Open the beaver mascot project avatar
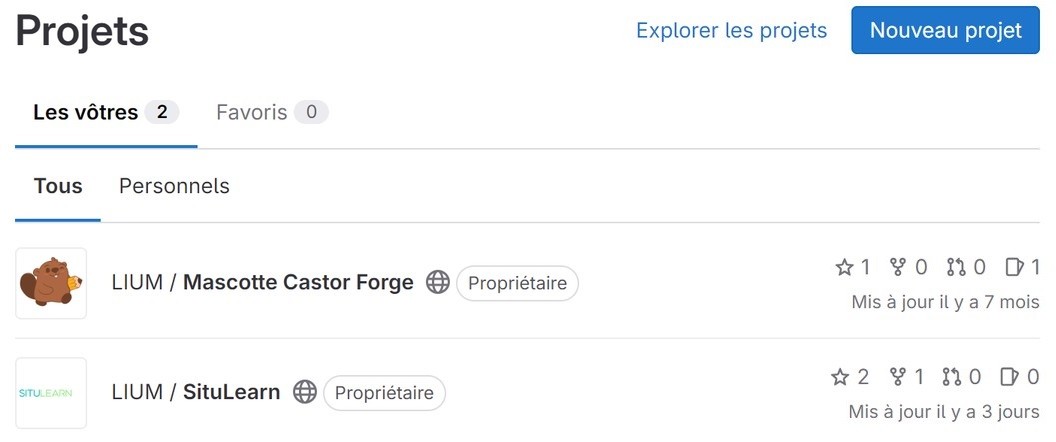The image size is (1056, 442). pyautogui.click(x=51, y=283)
